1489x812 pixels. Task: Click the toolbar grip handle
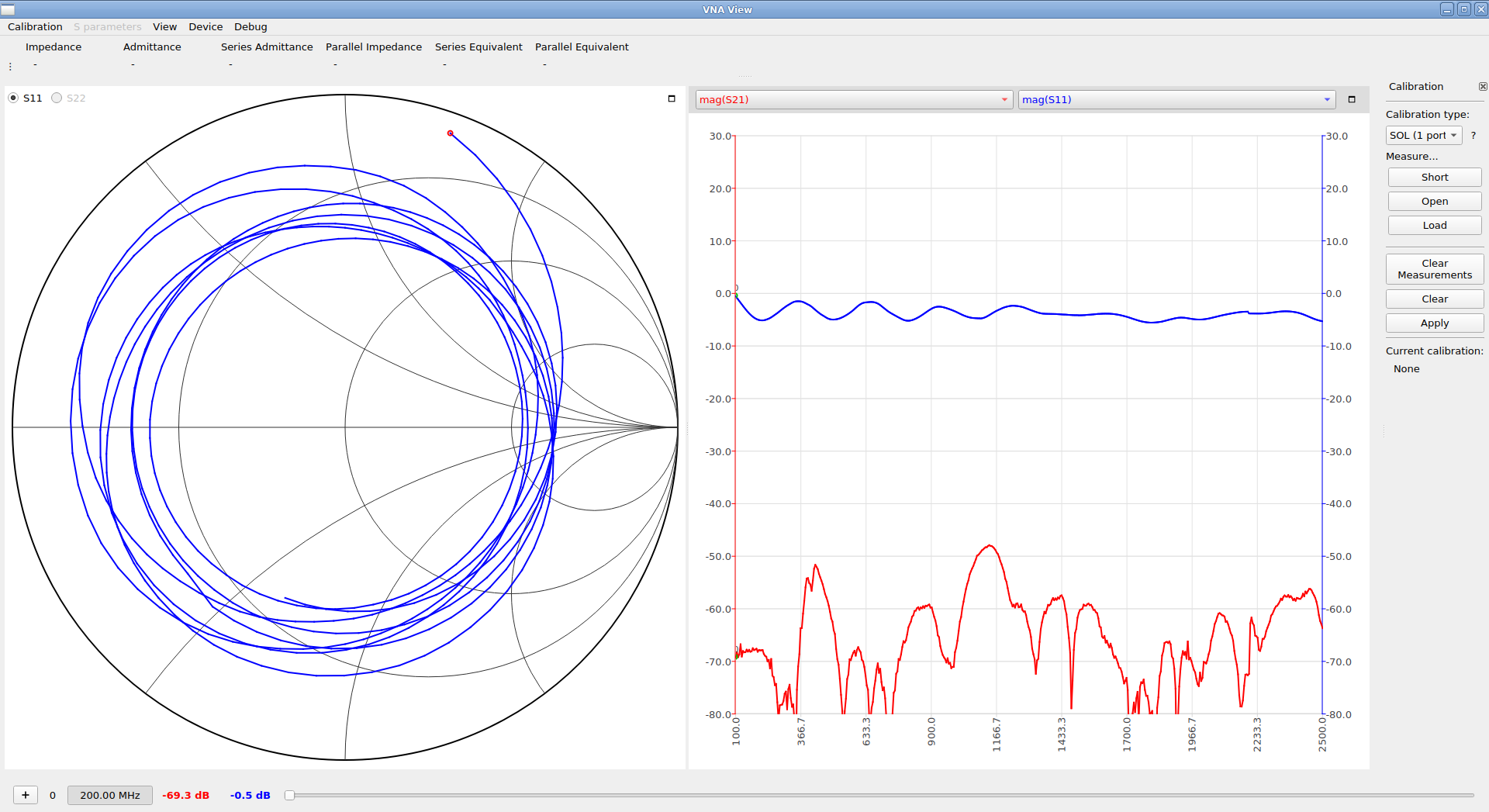[x=10, y=67]
